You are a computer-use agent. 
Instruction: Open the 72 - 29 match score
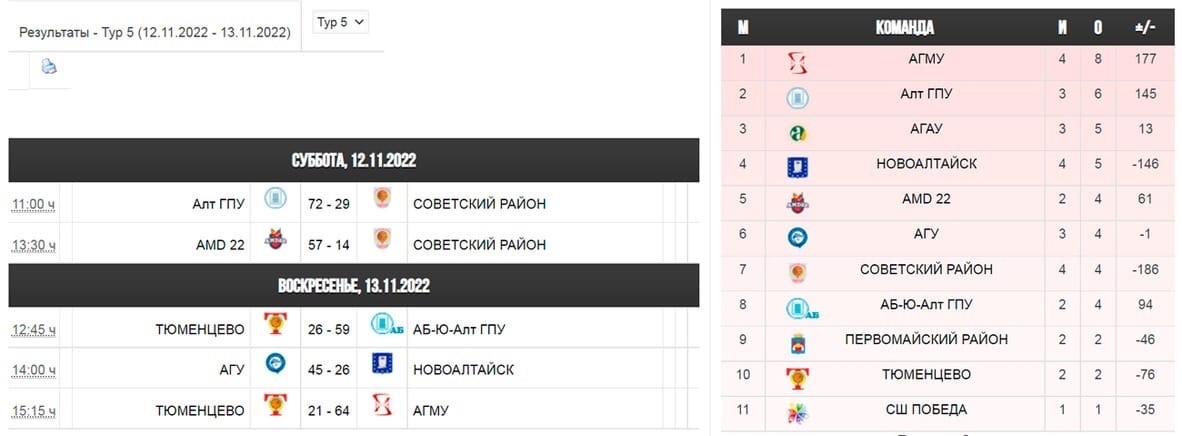[329, 204]
